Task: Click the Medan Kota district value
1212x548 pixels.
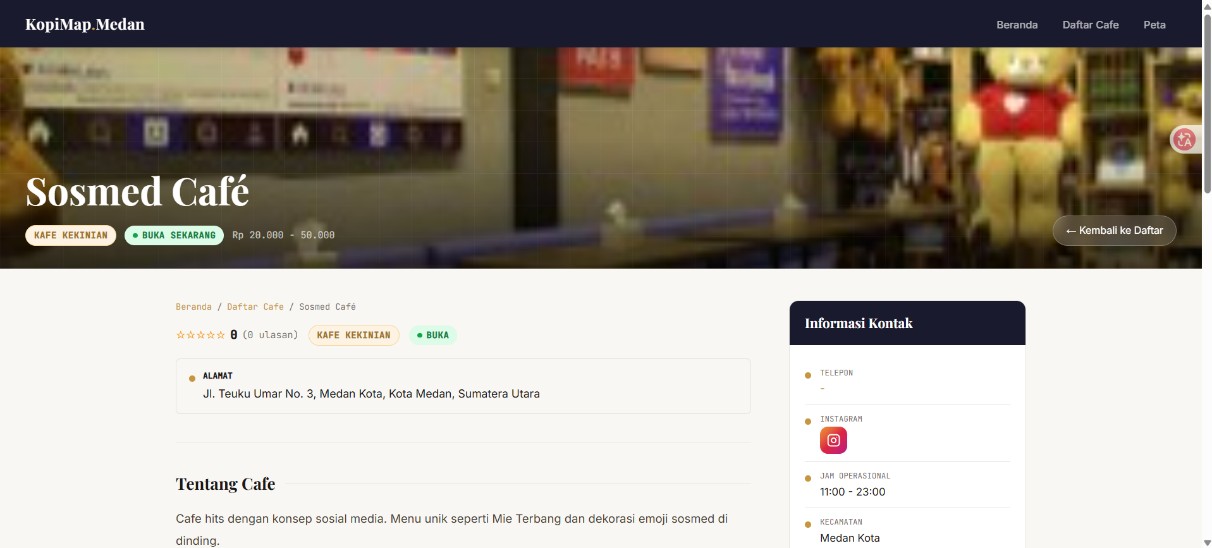Action: click(850, 538)
